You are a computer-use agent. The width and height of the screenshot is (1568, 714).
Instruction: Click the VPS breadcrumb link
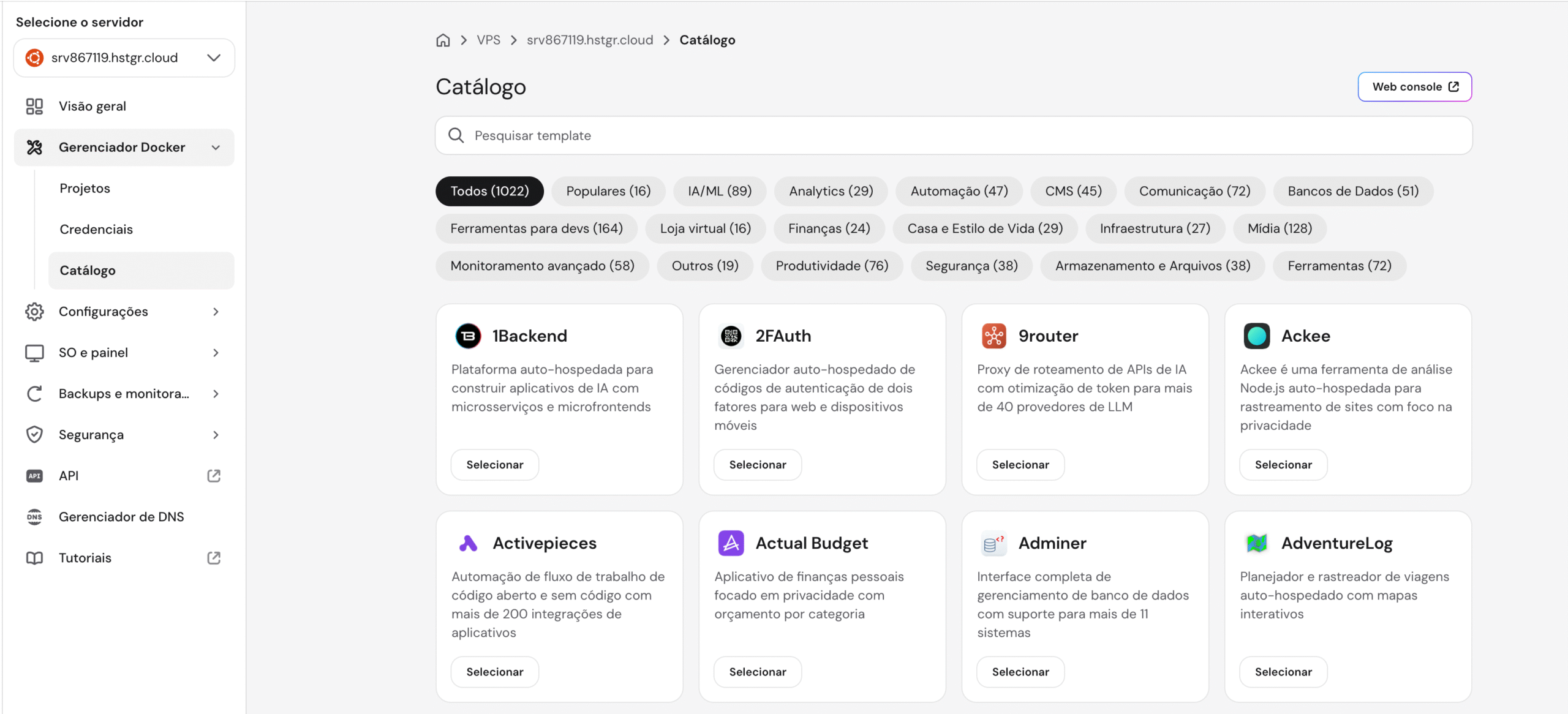[x=488, y=40]
